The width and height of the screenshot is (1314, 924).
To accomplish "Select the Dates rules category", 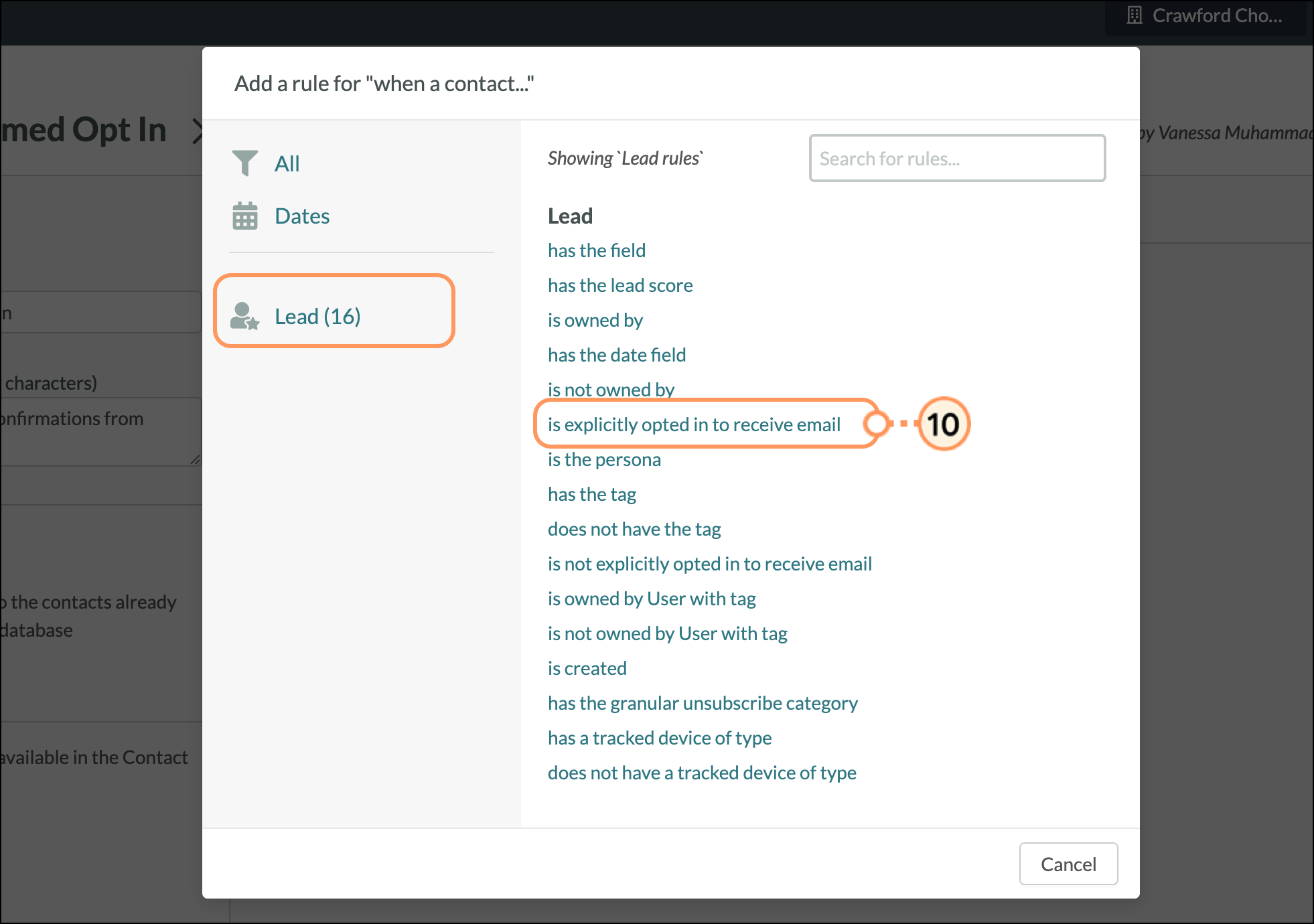I will (x=302, y=216).
